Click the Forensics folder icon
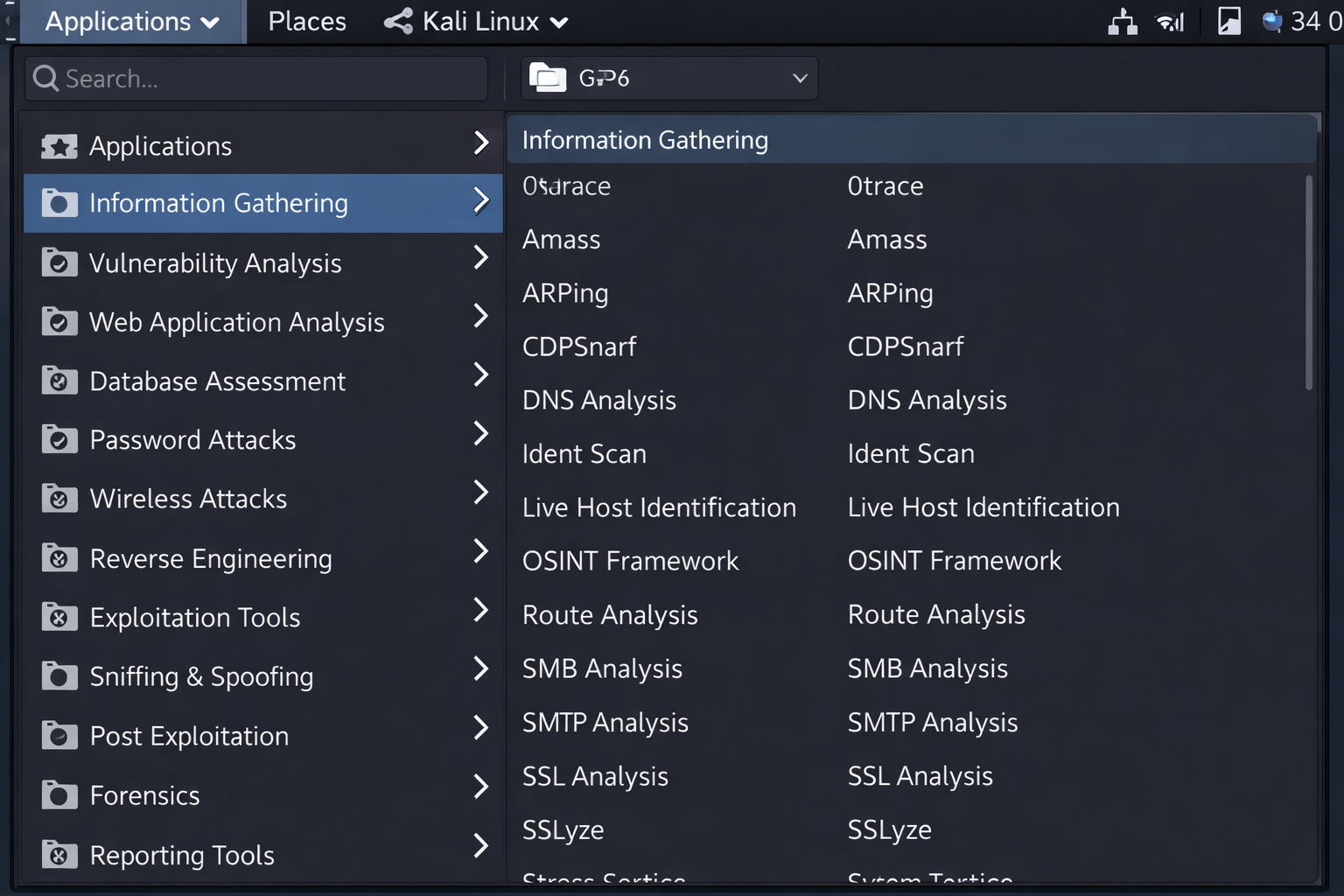The height and width of the screenshot is (896, 1344). click(x=59, y=794)
